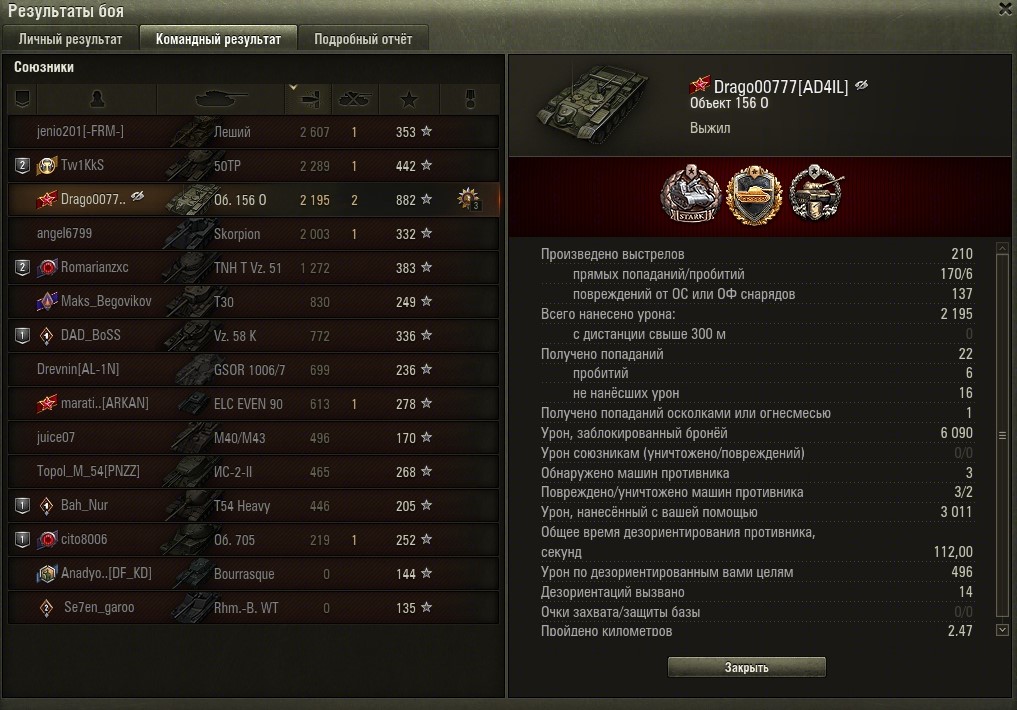Image resolution: width=1017 pixels, height=710 pixels.
Task: Click the statistics scrollbar handle
Action: tap(1002, 436)
